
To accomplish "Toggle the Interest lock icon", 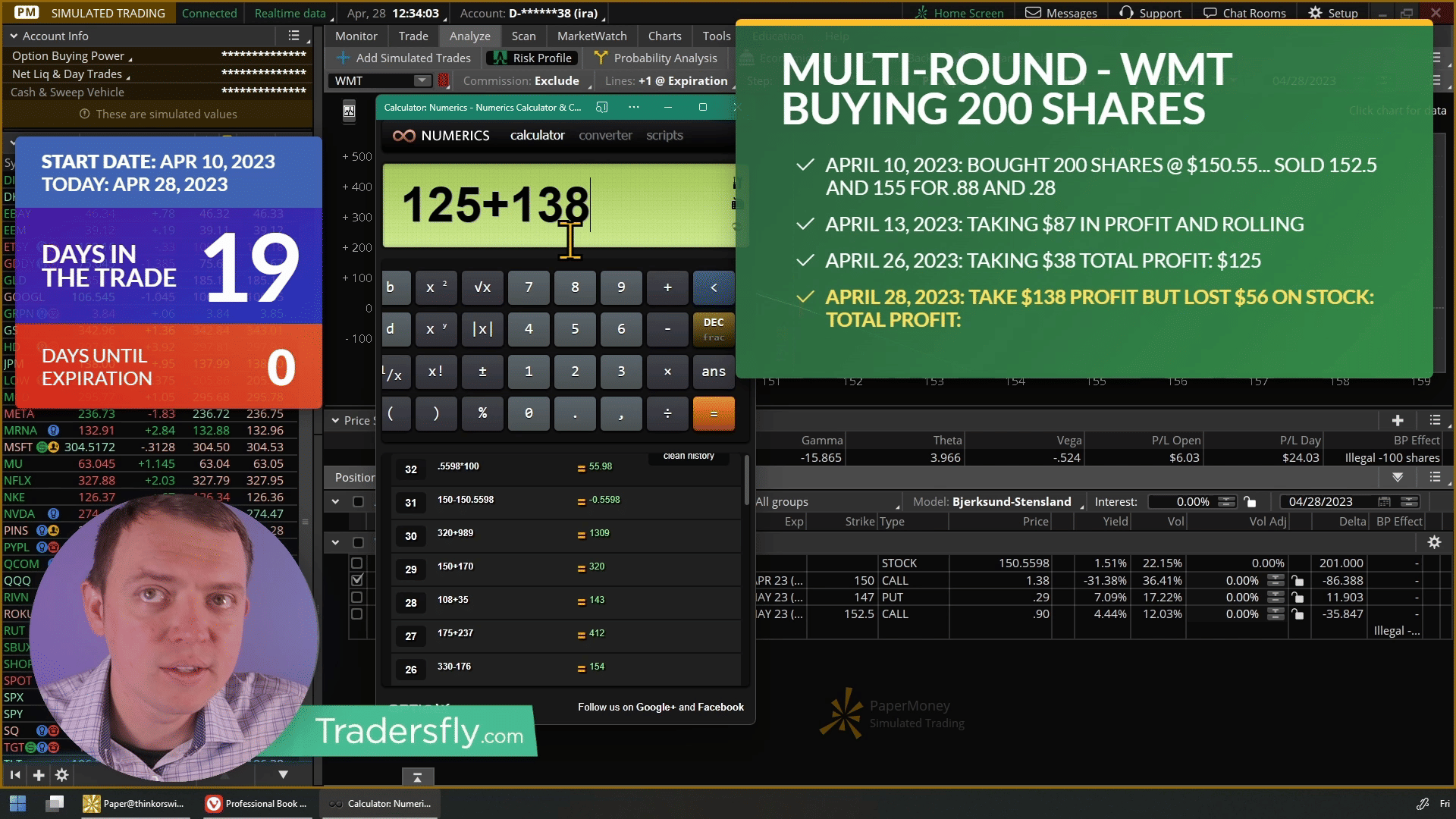I will click(1250, 502).
